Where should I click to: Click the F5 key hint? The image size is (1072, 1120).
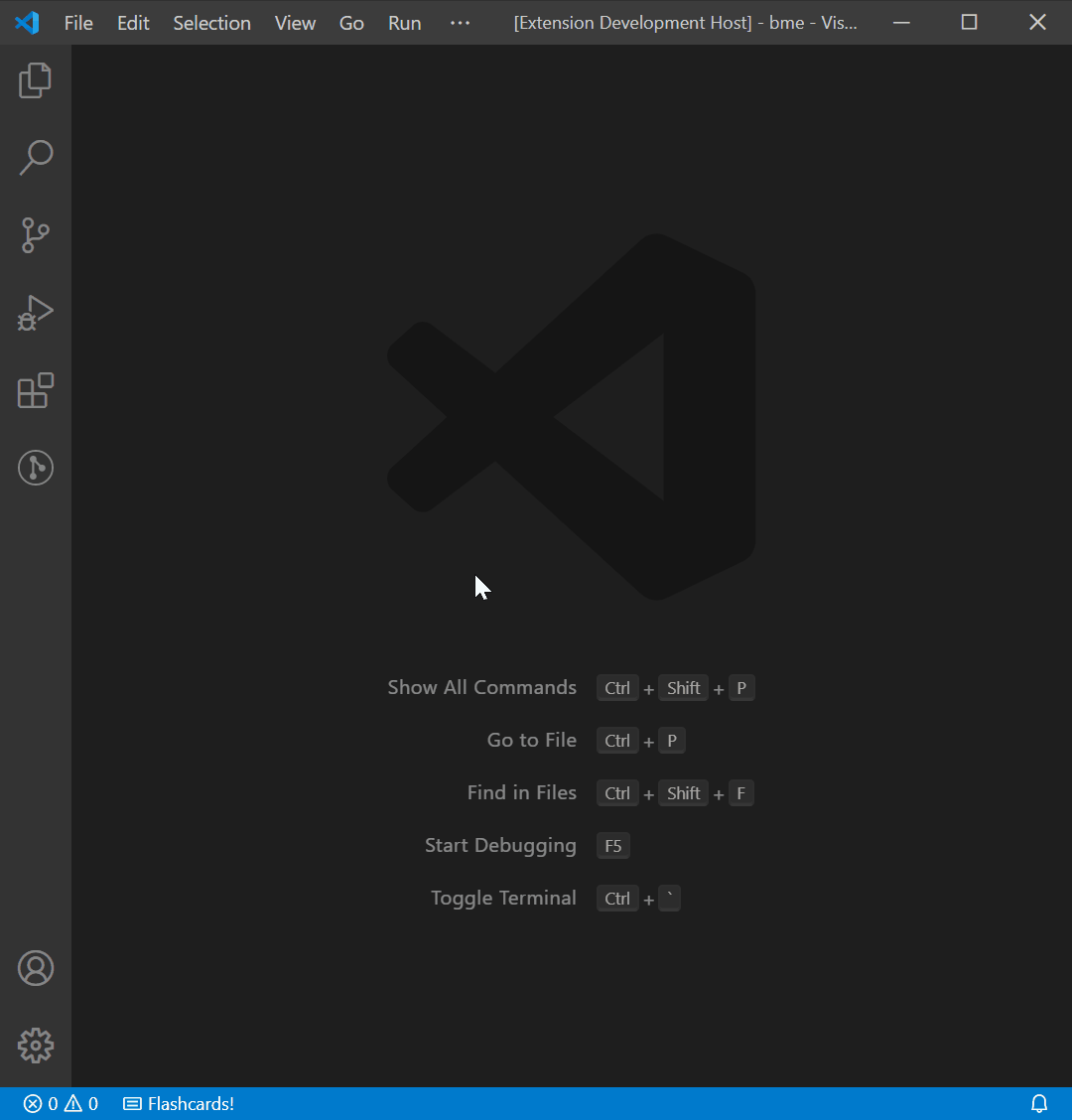click(612, 846)
